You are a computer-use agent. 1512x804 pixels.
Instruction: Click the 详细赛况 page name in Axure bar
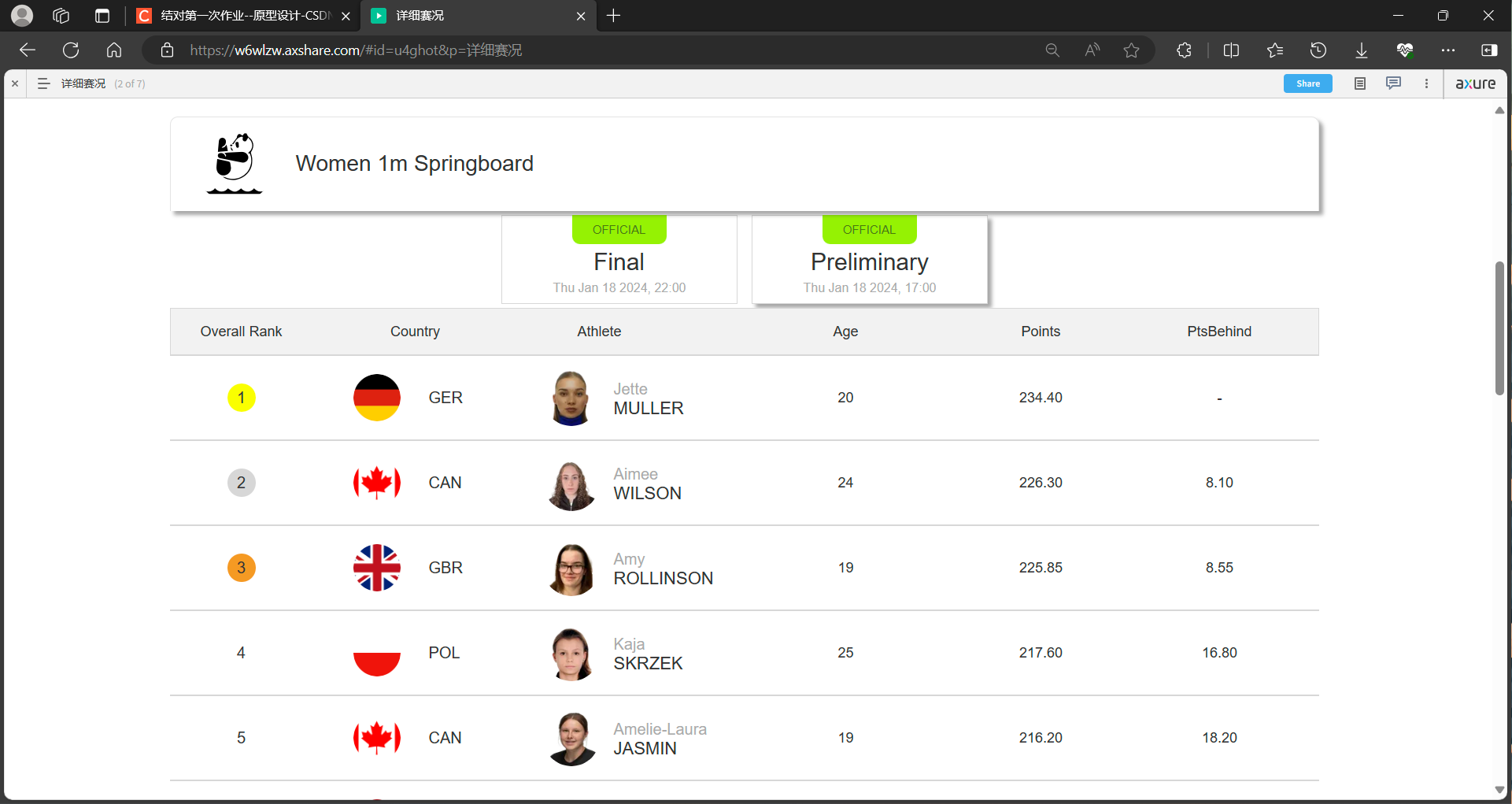click(x=83, y=83)
